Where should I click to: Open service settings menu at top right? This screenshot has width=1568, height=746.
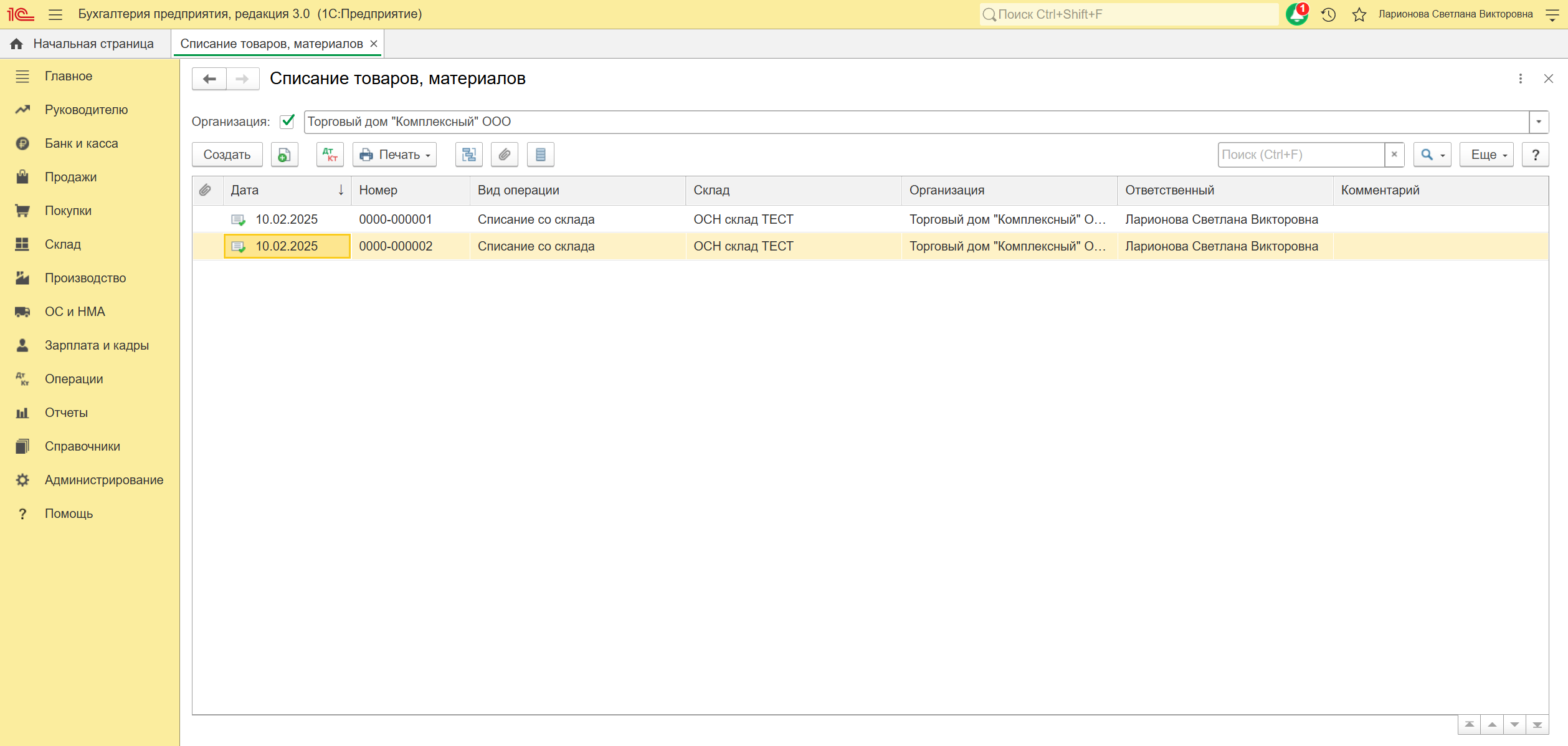[1552, 14]
